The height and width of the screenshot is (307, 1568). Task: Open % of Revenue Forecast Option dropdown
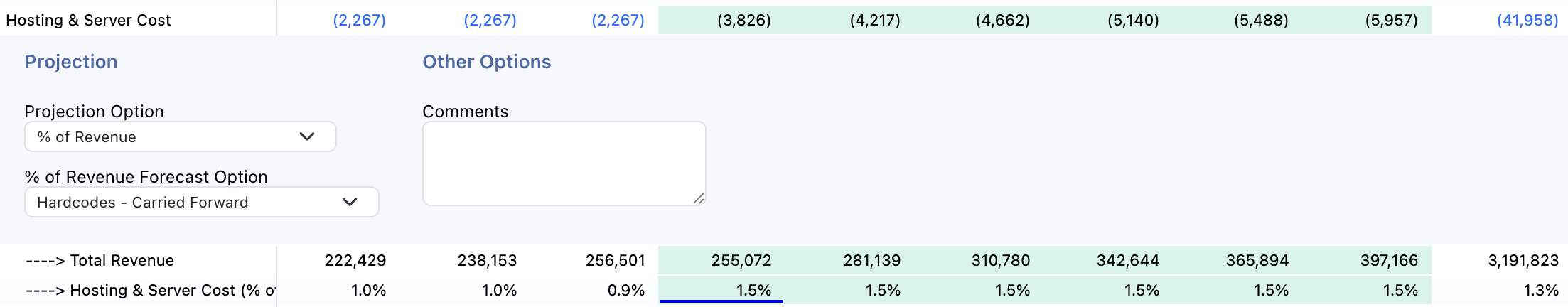tap(201, 203)
